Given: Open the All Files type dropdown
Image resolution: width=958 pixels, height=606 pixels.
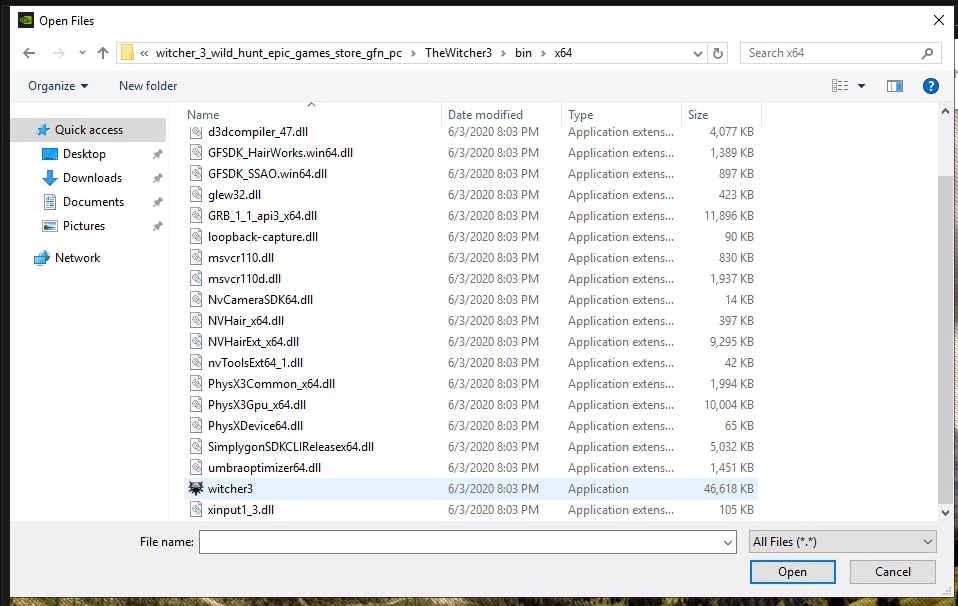Looking at the screenshot, I should (x=842, y=541).
